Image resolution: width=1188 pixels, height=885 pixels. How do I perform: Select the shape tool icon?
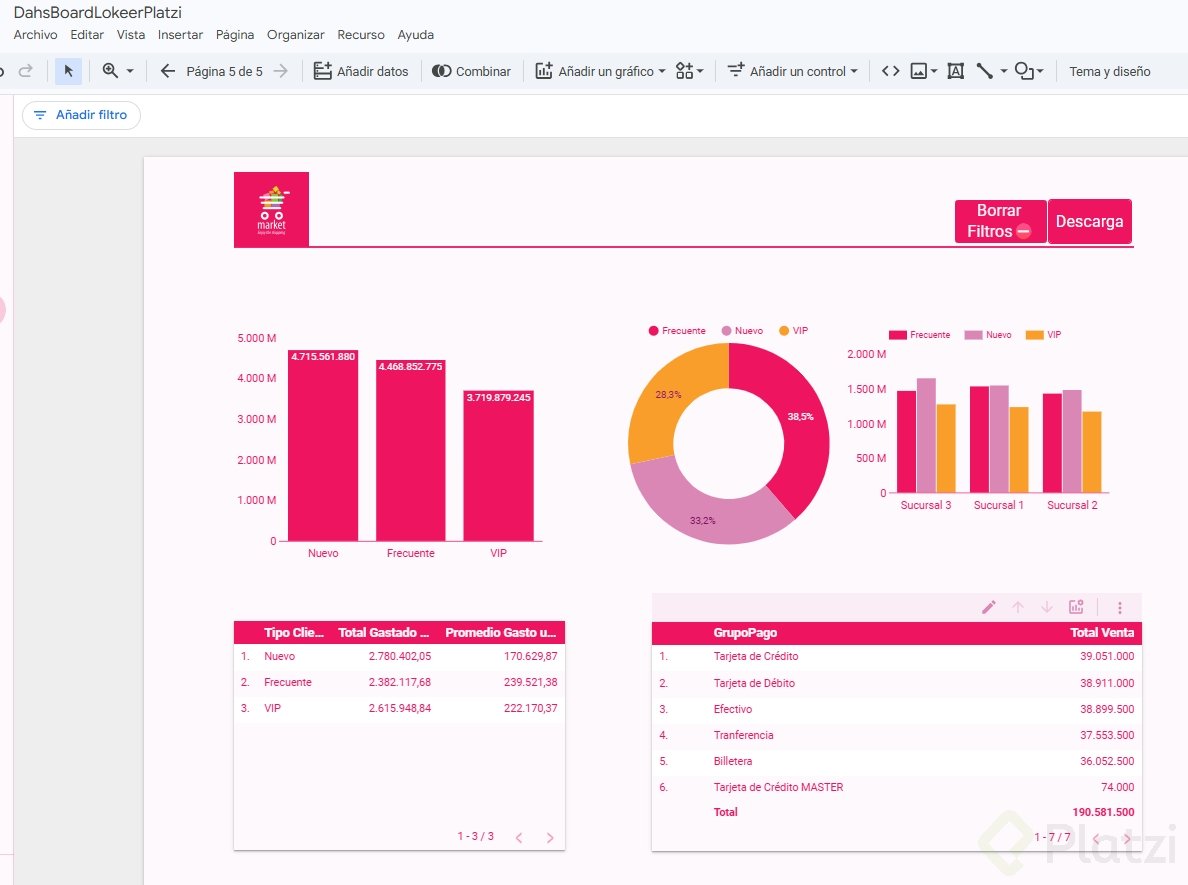[1024, 71]
